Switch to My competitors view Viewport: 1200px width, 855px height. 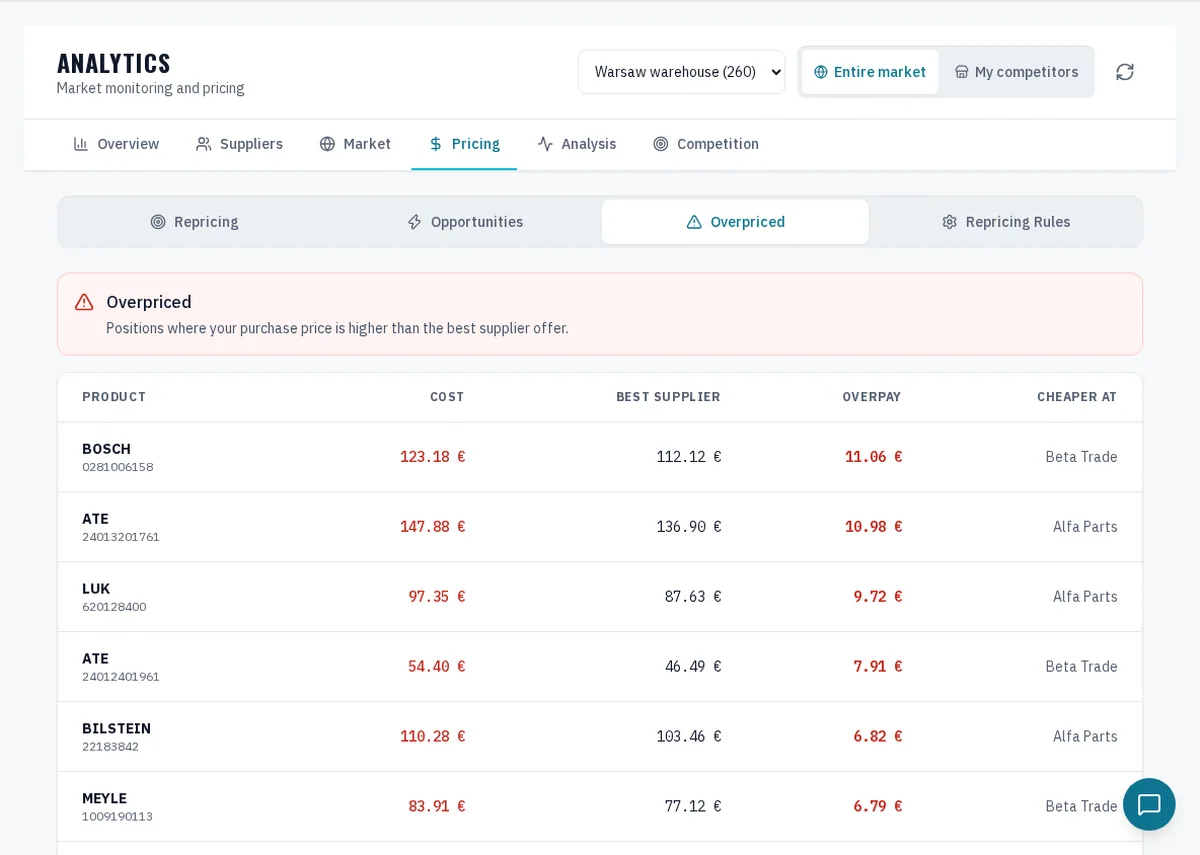pyautogui.click(x=1016, y=72)
